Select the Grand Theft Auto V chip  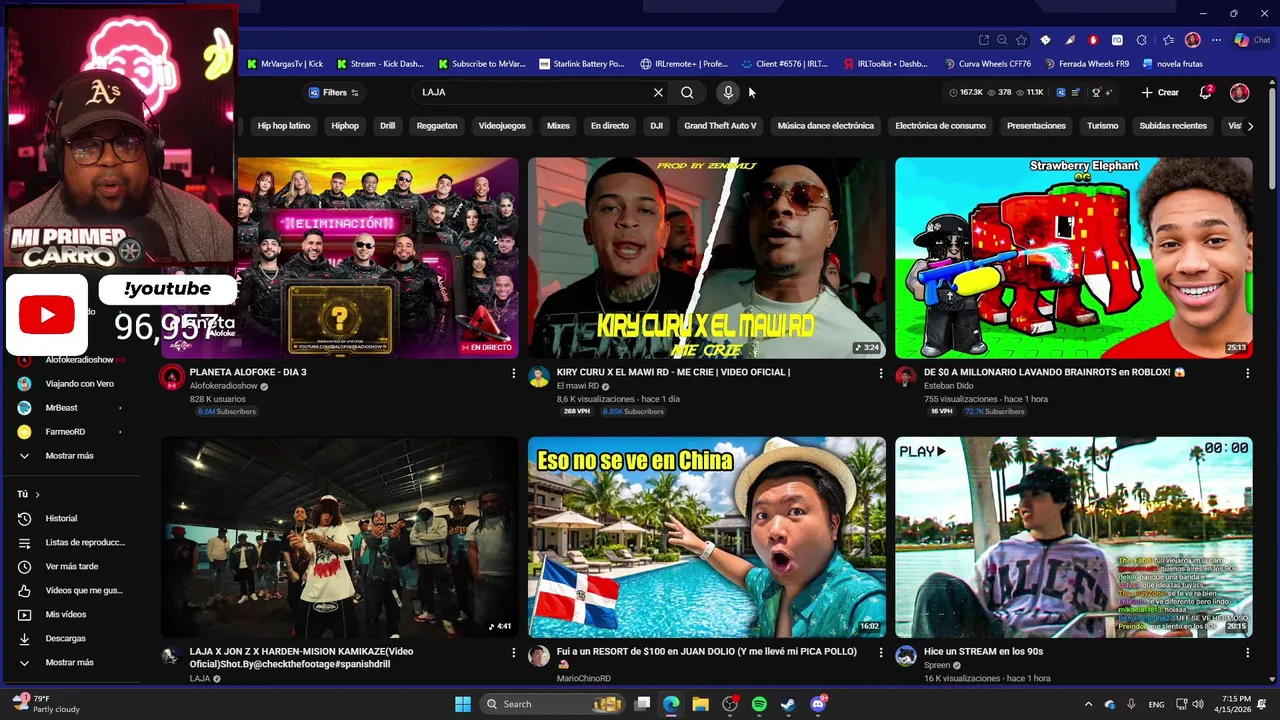point(720,126)
